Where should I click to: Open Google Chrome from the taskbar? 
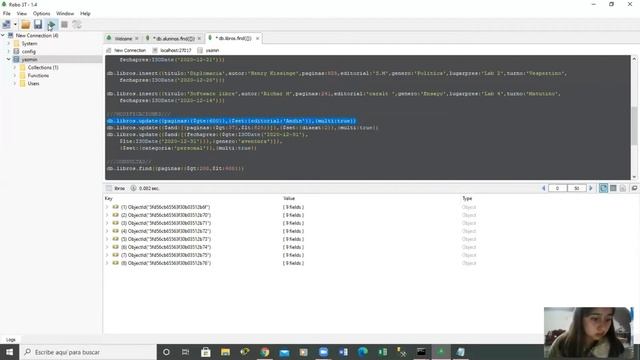pyautogui.click(x=264, y=352)
